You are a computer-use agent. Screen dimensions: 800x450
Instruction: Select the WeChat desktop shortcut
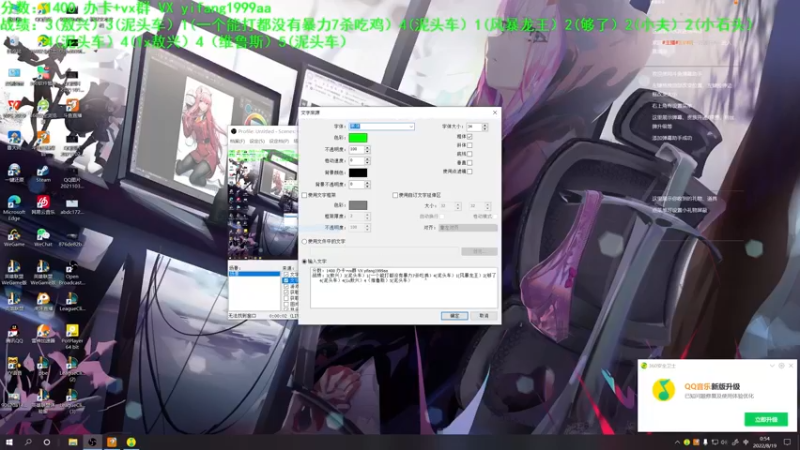[x=43, y=238]
